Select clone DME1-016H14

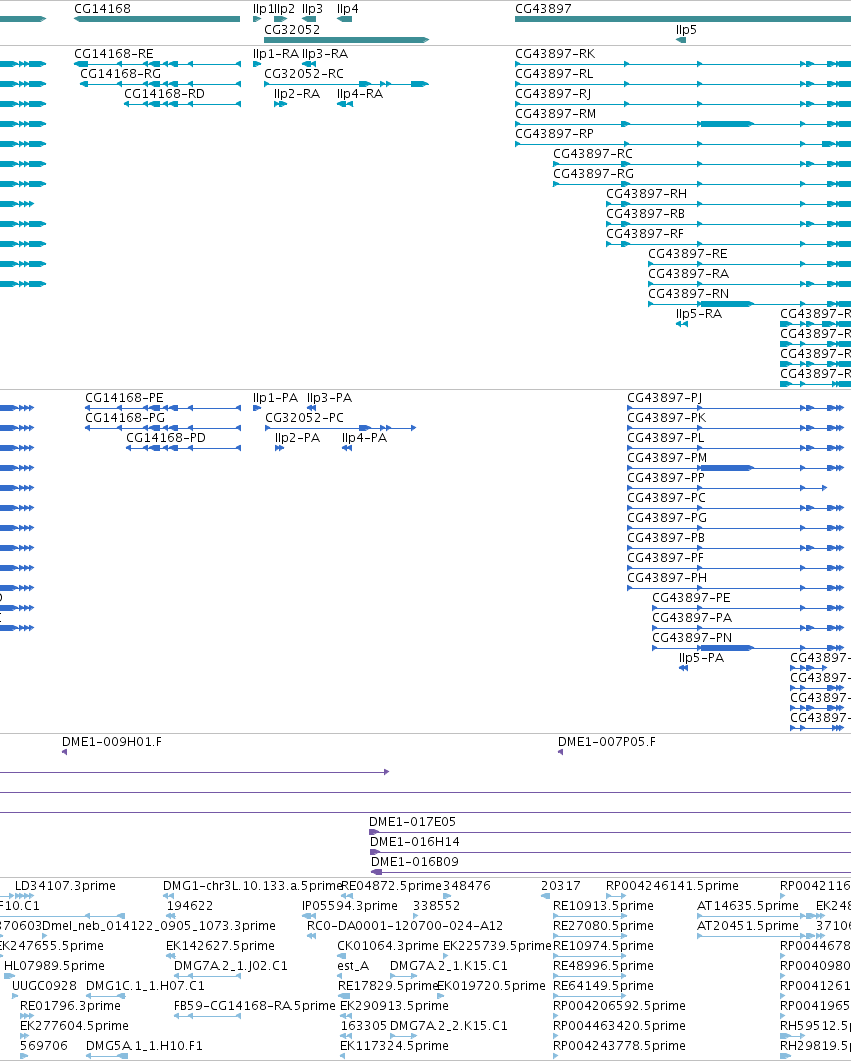point(415,842)
